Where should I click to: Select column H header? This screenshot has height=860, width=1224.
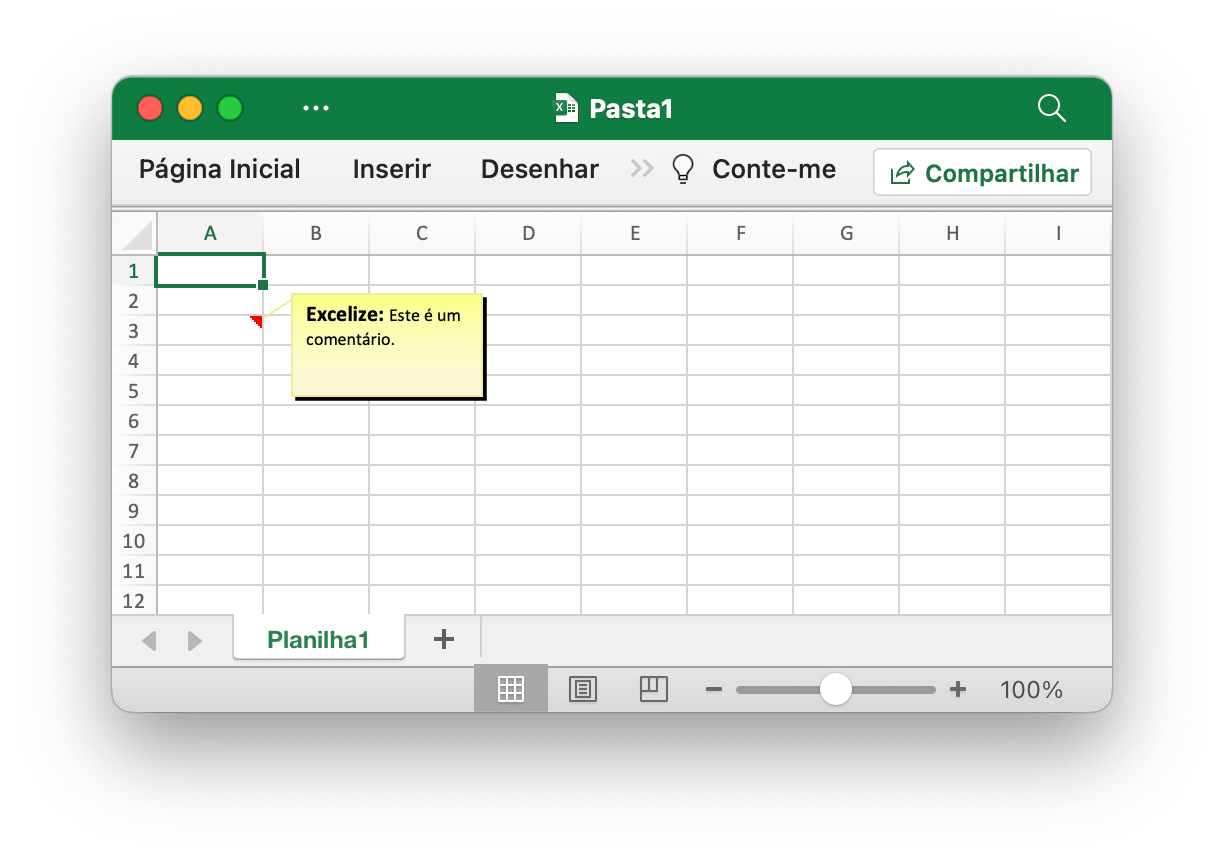952,233
